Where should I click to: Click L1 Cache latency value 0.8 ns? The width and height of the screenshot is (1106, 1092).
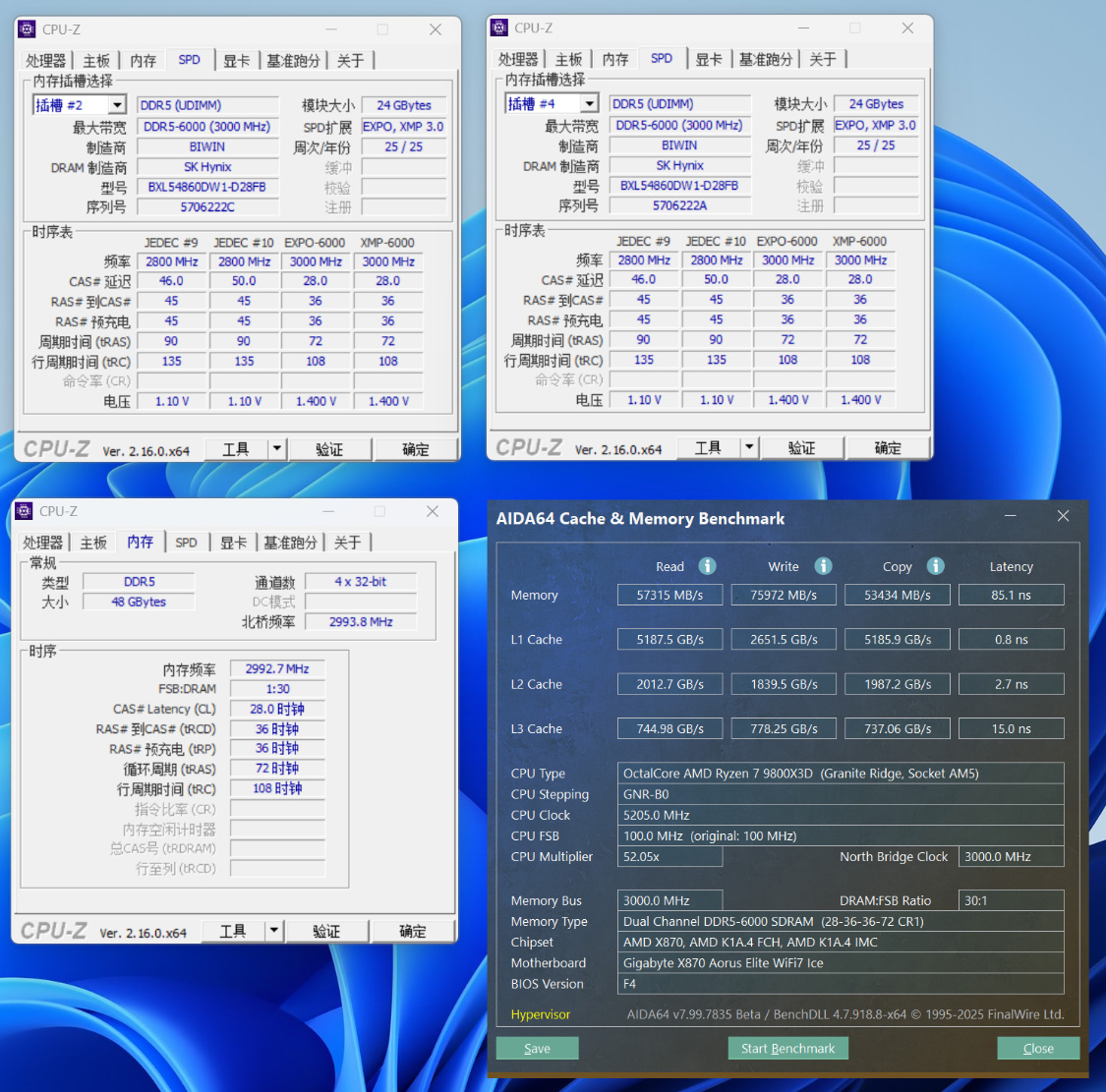[x=1012, y=639]
